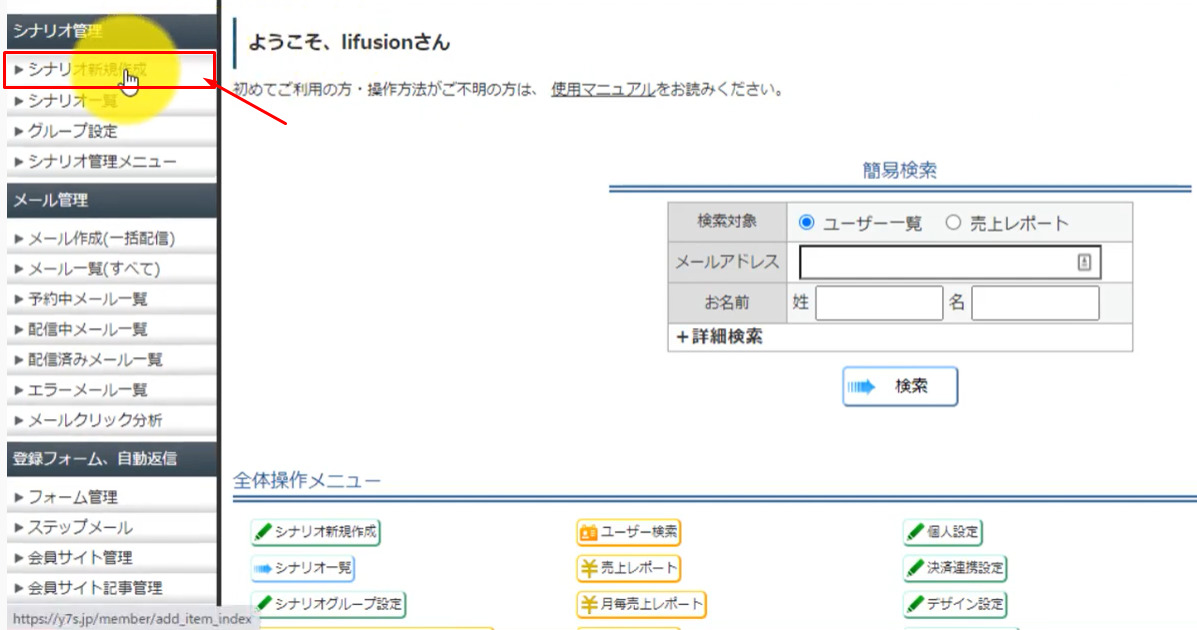The width and height of the screenshot is (1197, 630).
Task: Click the pencil icon on 個人設定 button
Action: click(914, 531)
